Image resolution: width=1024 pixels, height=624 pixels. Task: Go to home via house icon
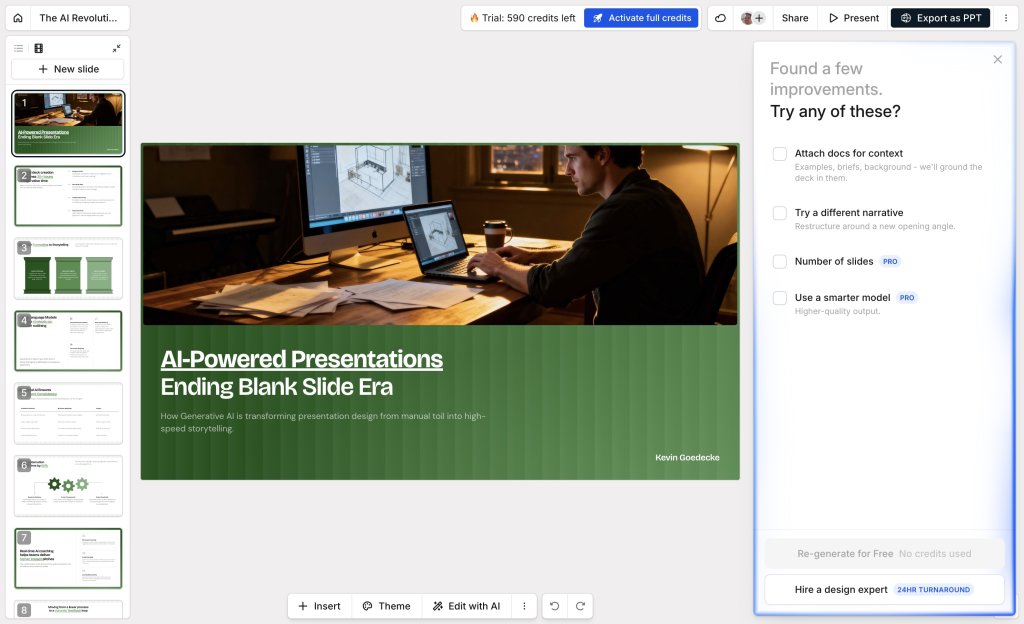tap(18, 18)
